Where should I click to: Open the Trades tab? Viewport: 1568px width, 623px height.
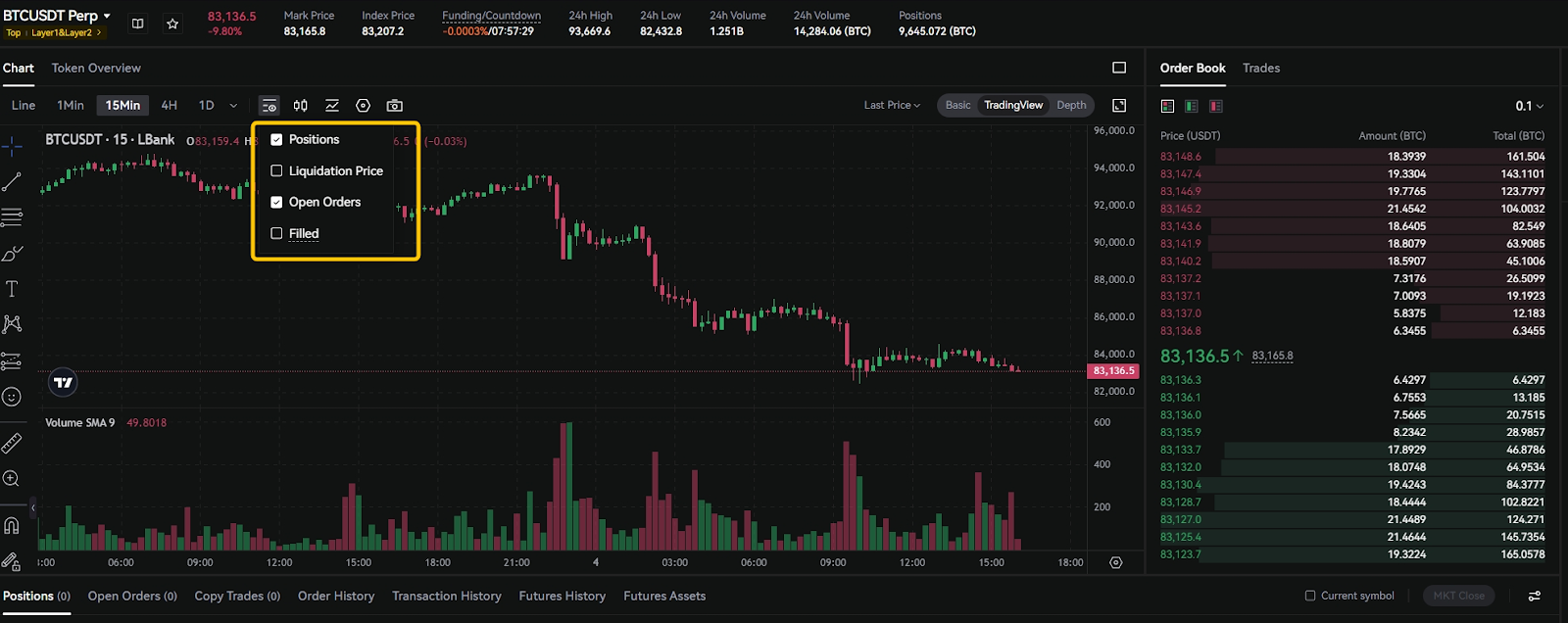point(1261,69)
